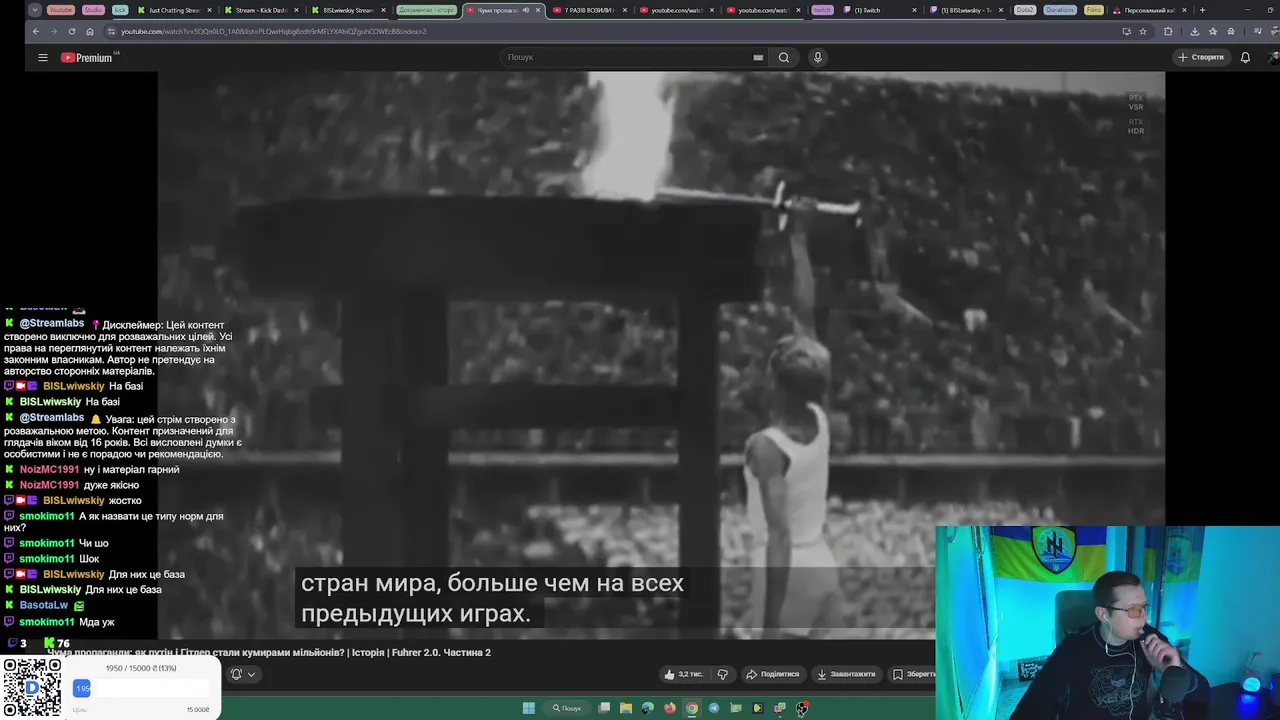Viewport: 1280px width, 720px height.
Task: Click chat message 'Мда уж' by smokimo11
Action: pyautogui.click(x=97, y=622)
